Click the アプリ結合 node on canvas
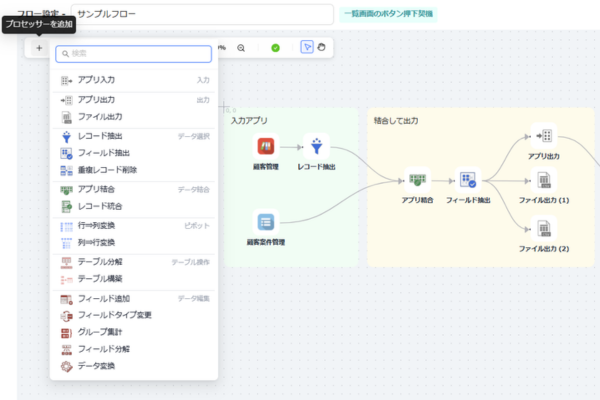 [417, 180]
